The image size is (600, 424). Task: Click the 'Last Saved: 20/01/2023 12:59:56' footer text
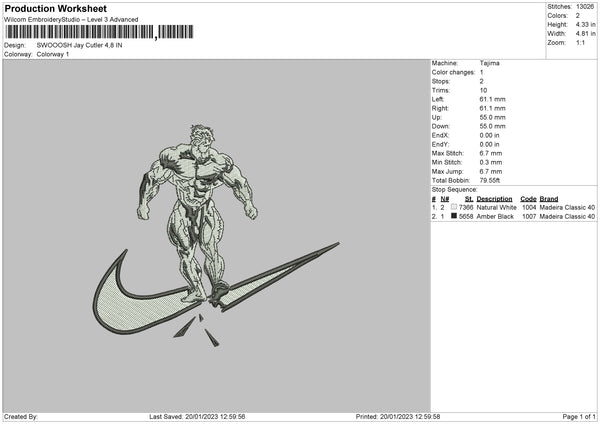click(197, 417)
